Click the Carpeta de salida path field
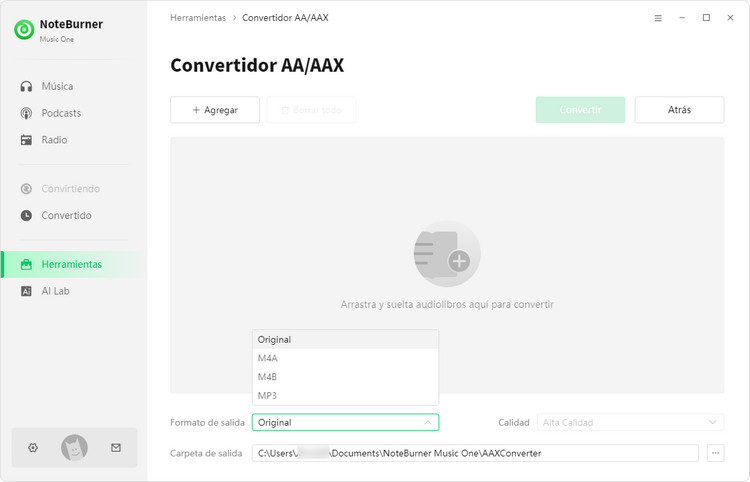This screenshot has width=750, height=482. pos(475,453)
